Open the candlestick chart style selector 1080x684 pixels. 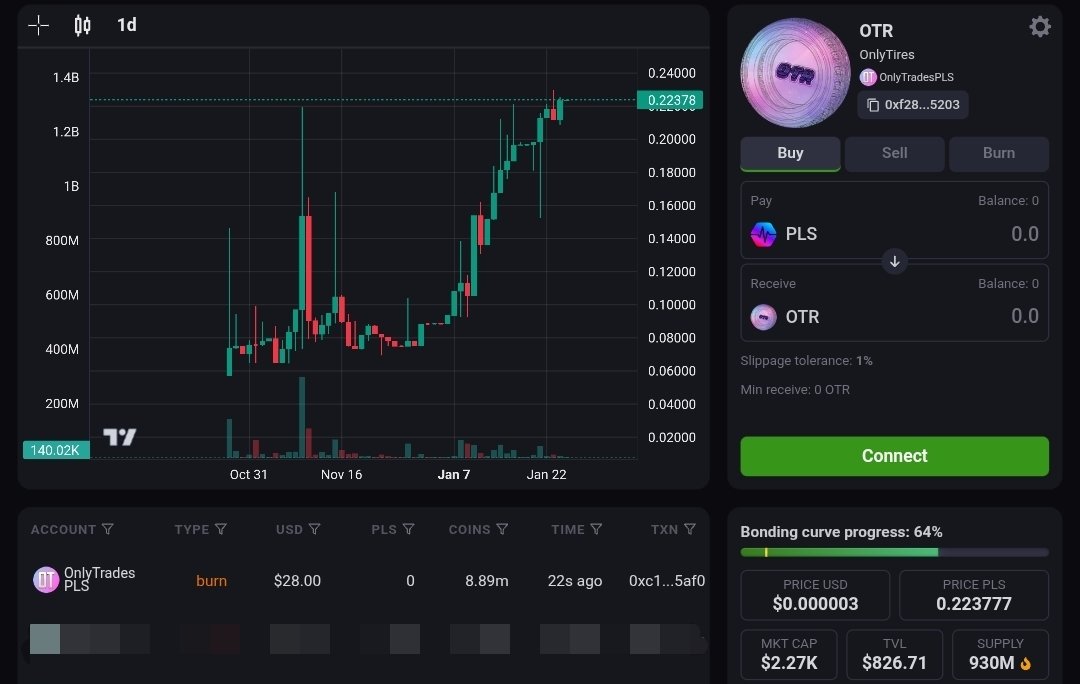[82, 25]
